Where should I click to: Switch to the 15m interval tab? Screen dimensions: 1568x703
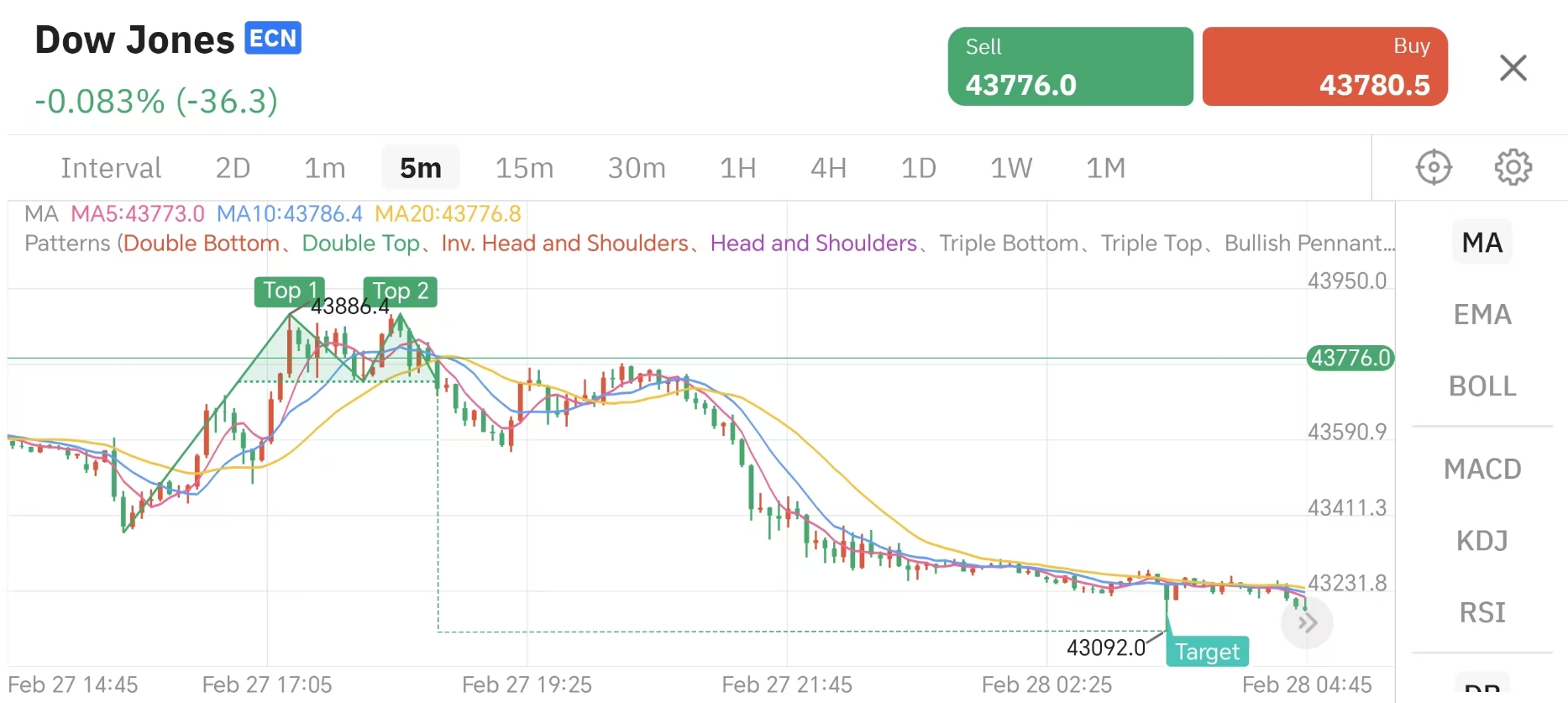pyautogui.click(x=524, y=168)
